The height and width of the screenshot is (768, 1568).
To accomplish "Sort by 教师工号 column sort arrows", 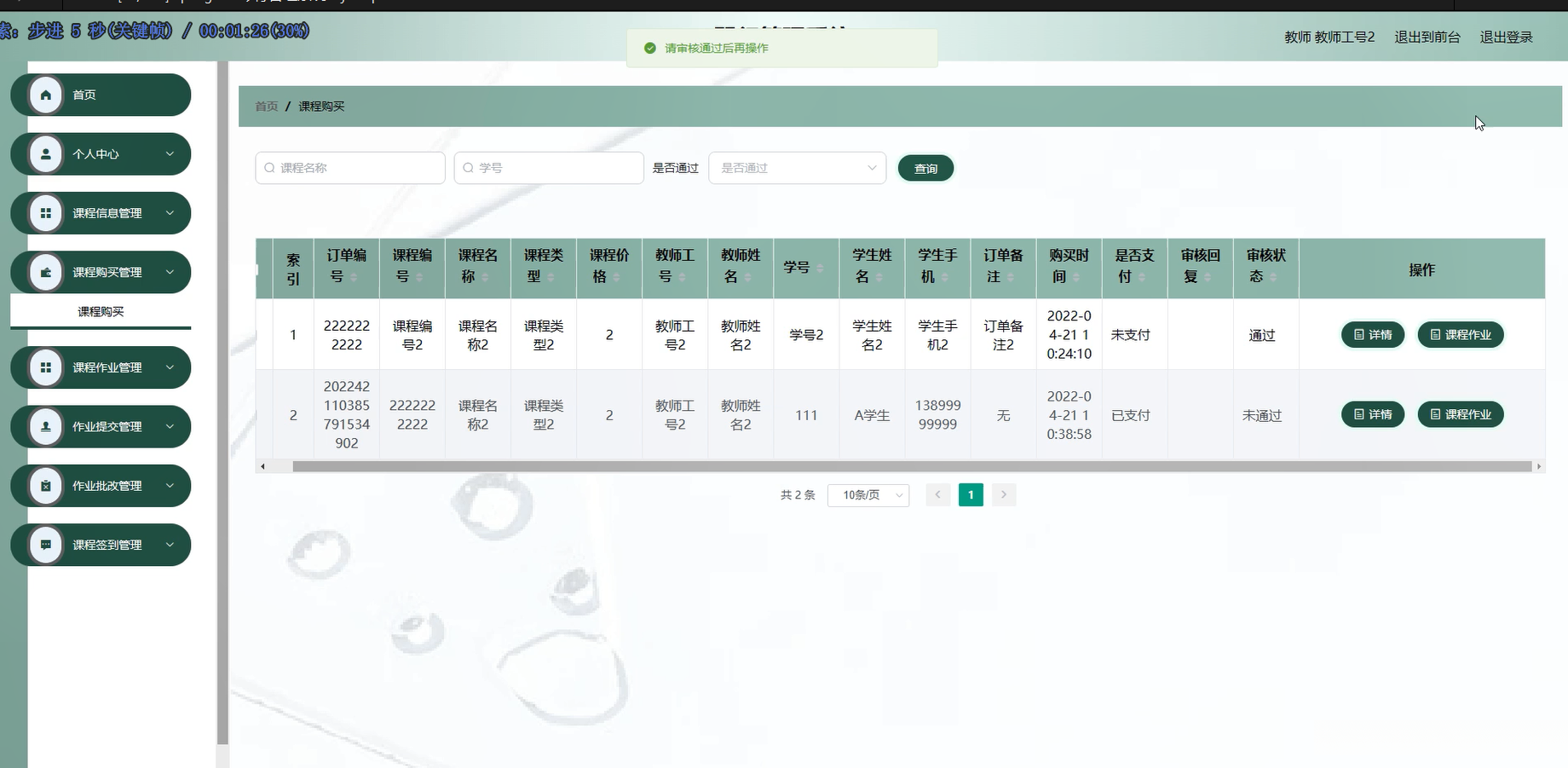I will [x=682, y=277].
